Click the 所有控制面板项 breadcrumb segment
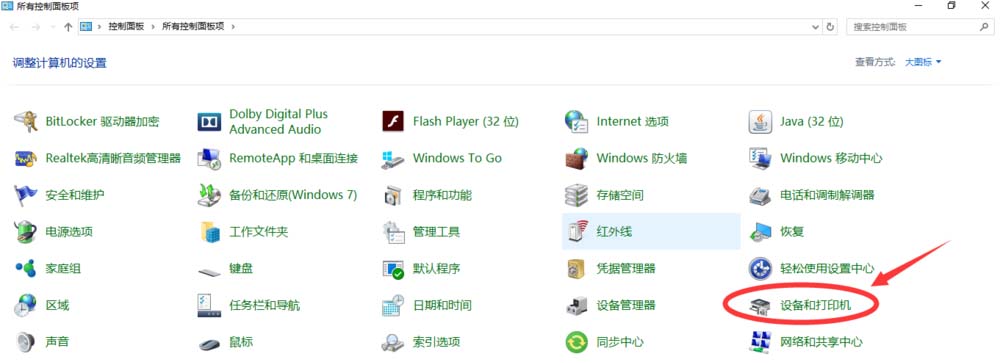 (193, 27)
